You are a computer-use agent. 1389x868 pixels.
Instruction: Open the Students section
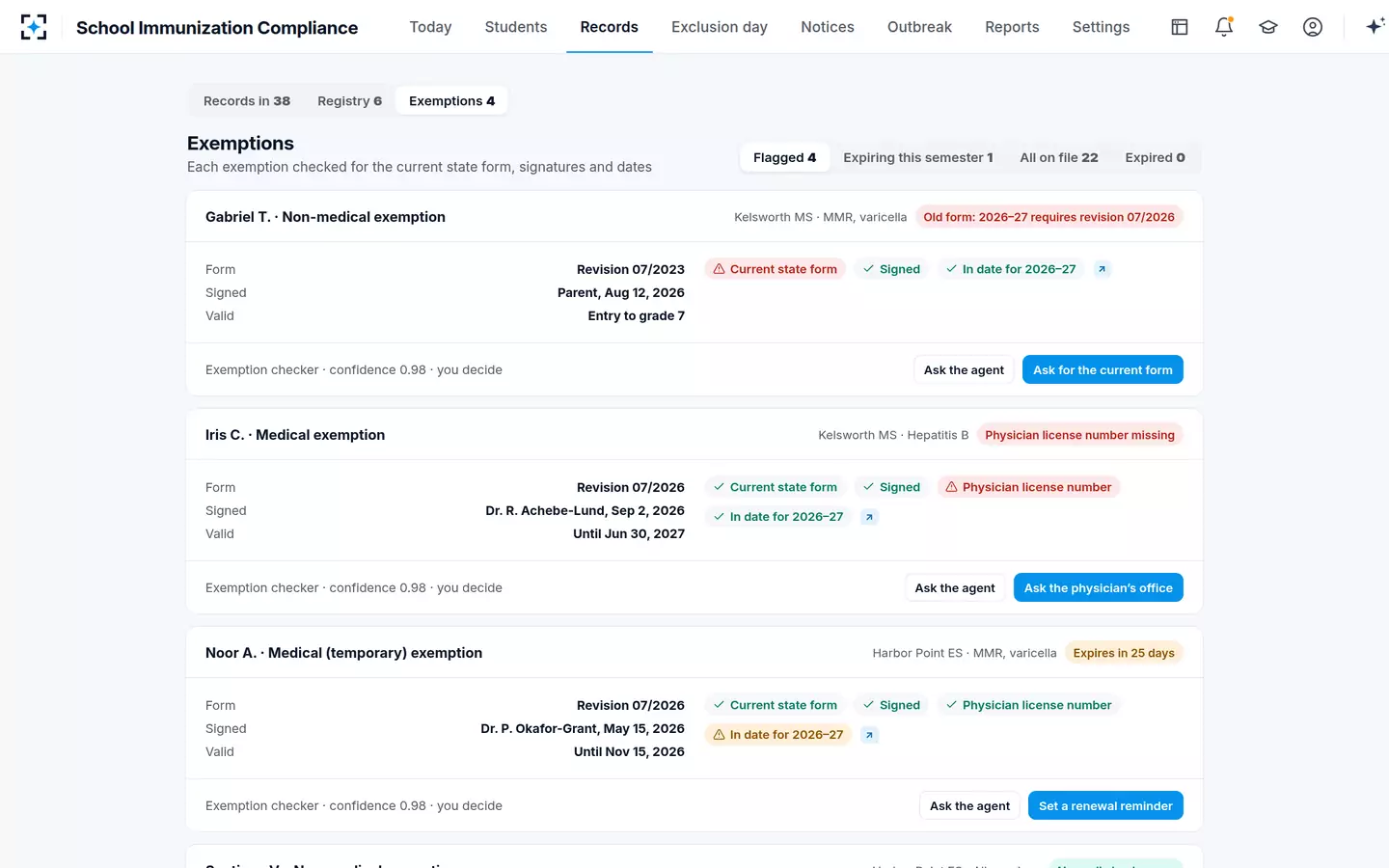pyautogui.click(x=516, y=27)
